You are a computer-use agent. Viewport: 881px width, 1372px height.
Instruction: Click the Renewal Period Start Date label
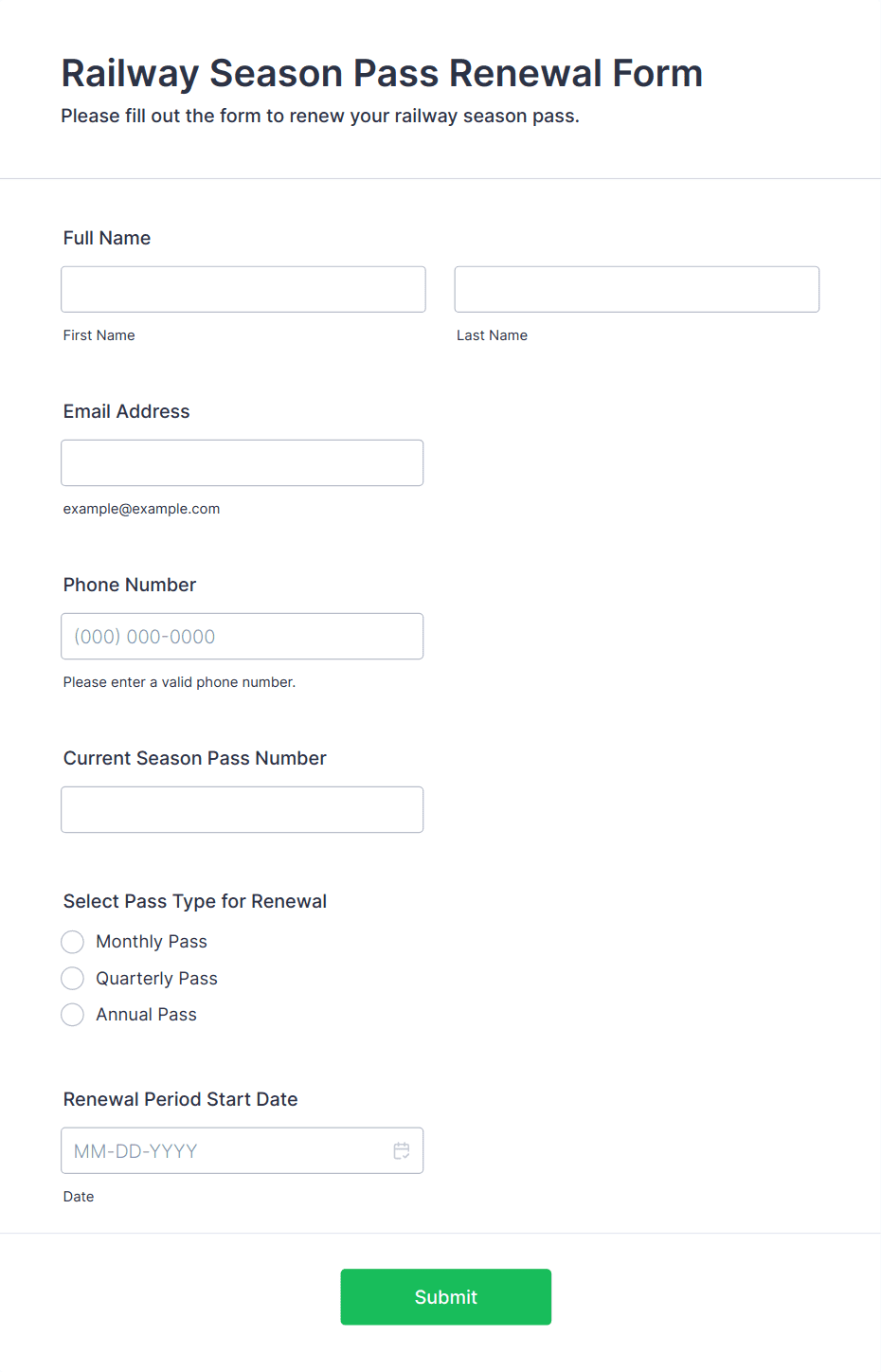pyautogui.click(x=181, y=1099)
